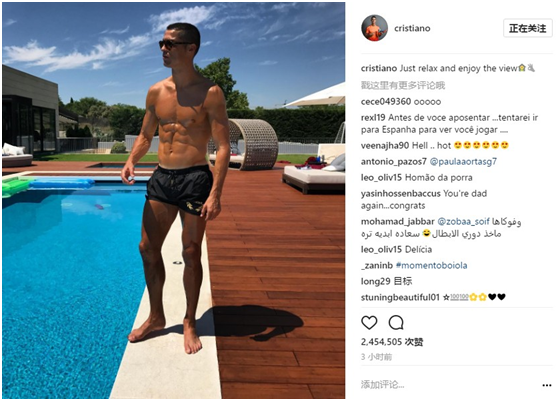Screen dimensions: 558x401
Task: Open yasinhossenbaccus profile link
Action: coord(401,194)
